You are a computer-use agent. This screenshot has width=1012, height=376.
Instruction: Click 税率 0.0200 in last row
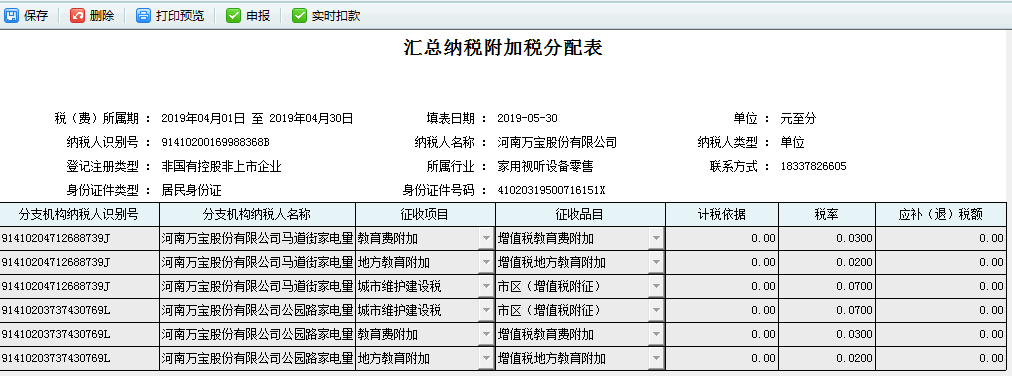tap(827, 359)
